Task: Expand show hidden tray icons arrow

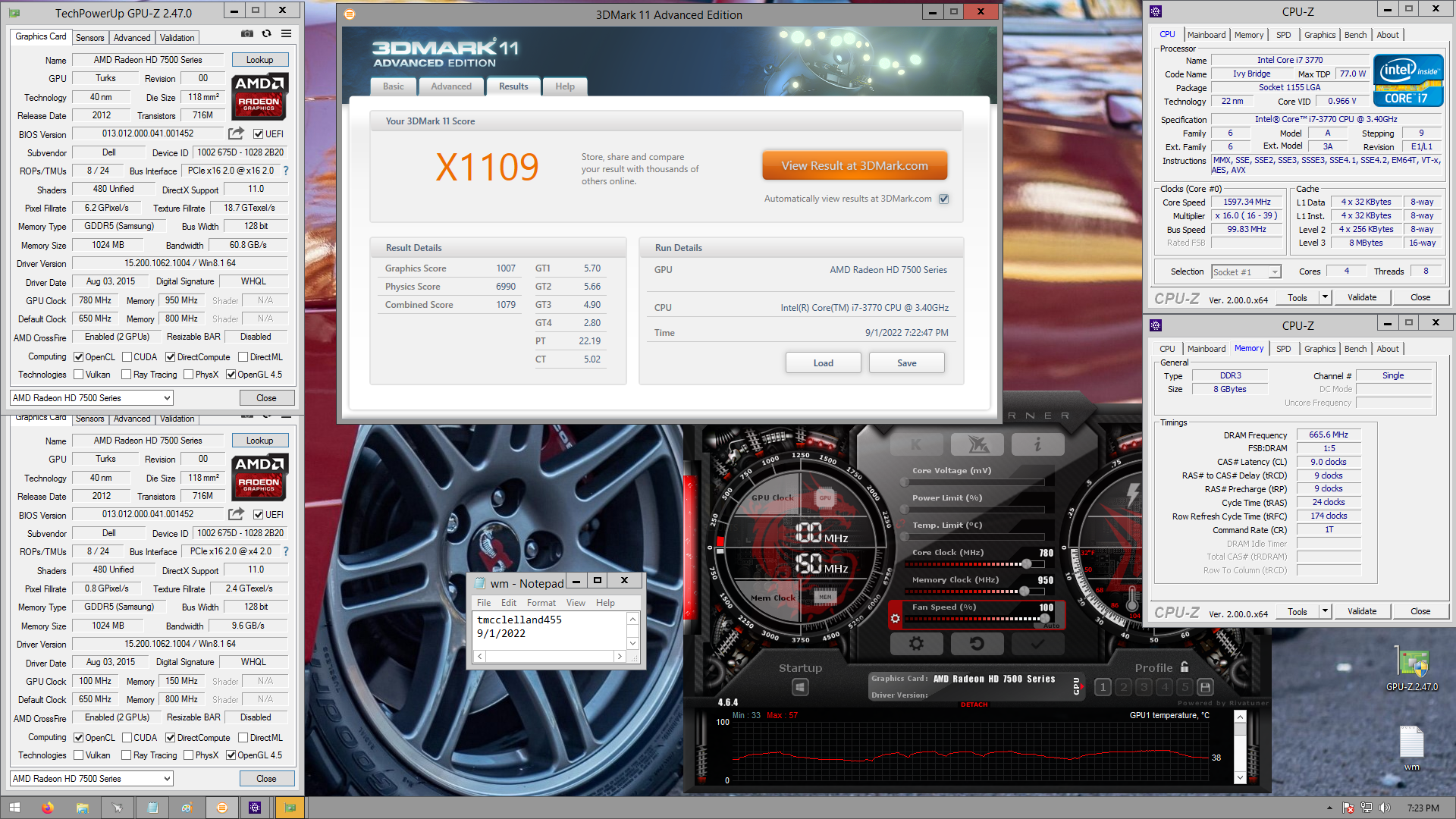Action: click(x=1329, y=808)
